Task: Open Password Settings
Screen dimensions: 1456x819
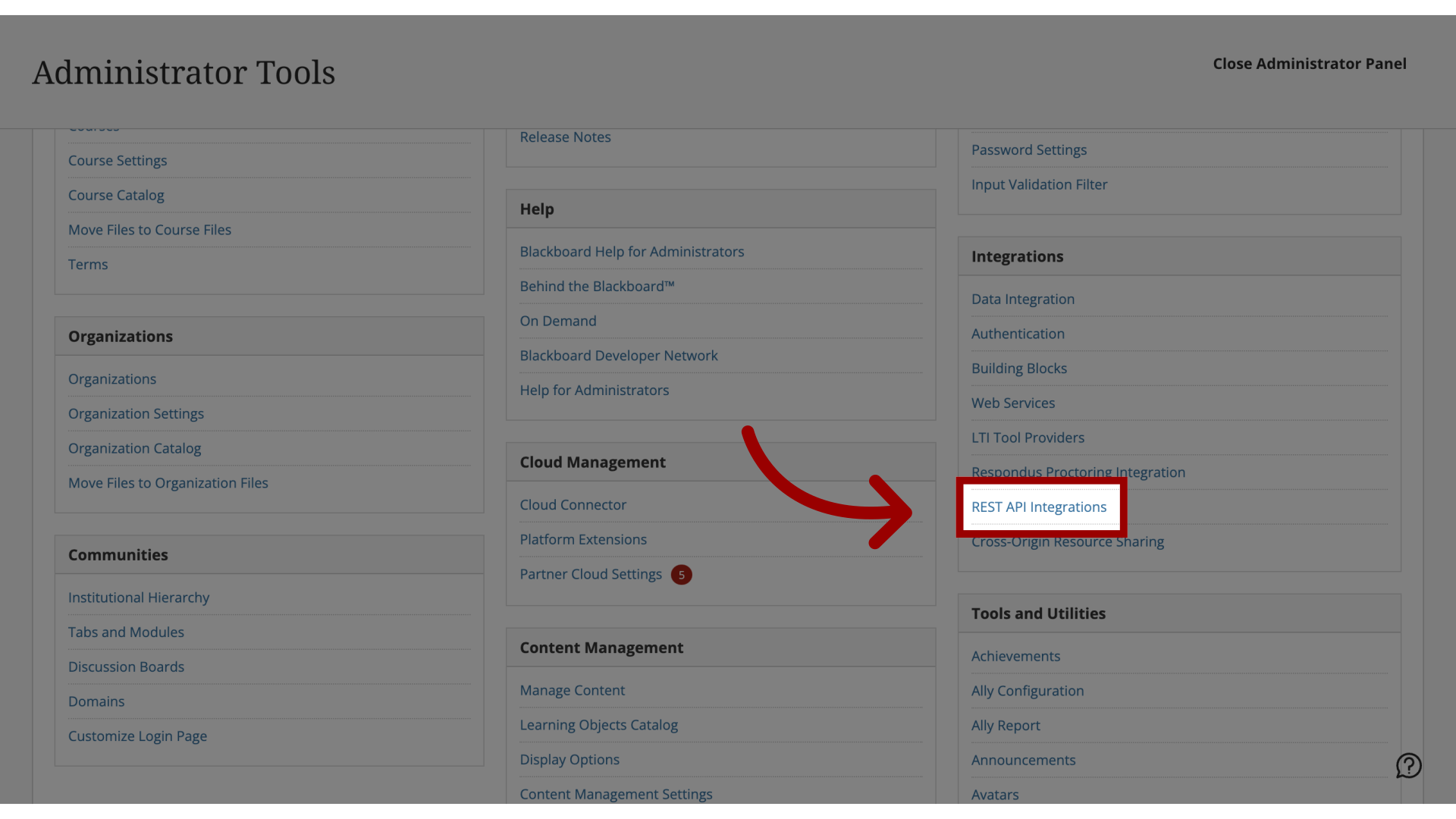Action: point(1029,150)
